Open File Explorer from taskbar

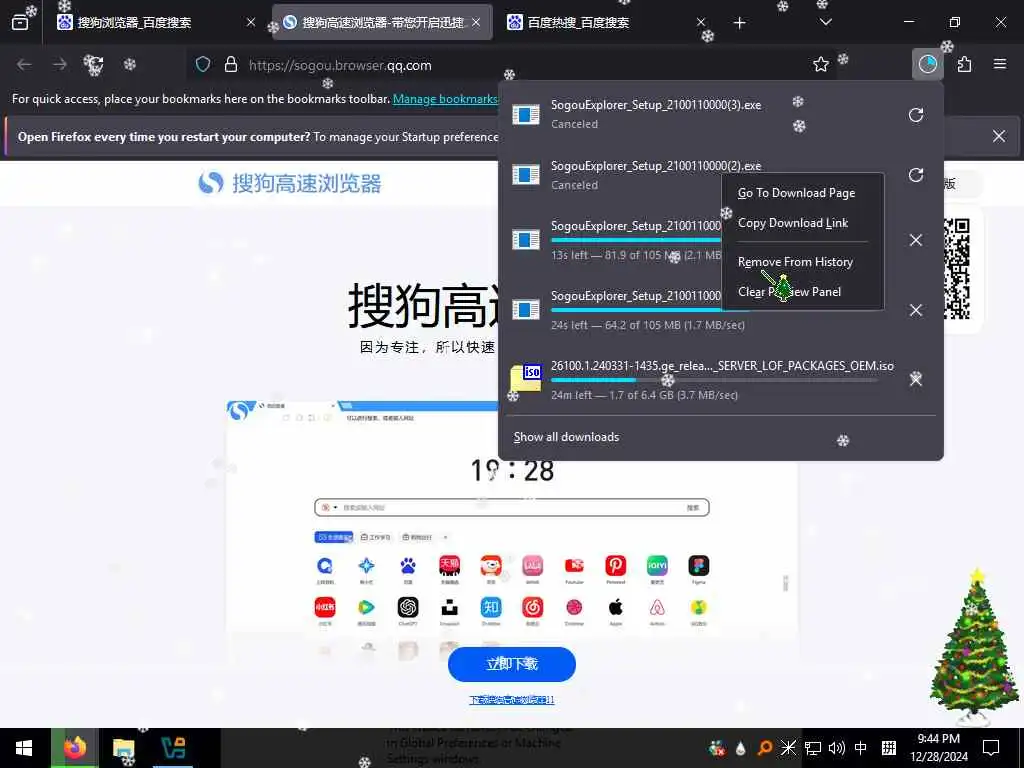[x=123, y=748]
